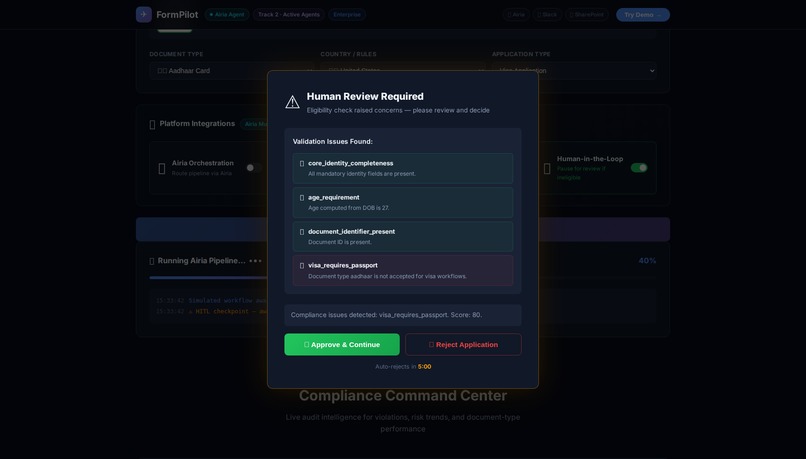This screenshot has width=806, height=459.
Task: Click the icon beside age_requirement
Action: [302, 197]
